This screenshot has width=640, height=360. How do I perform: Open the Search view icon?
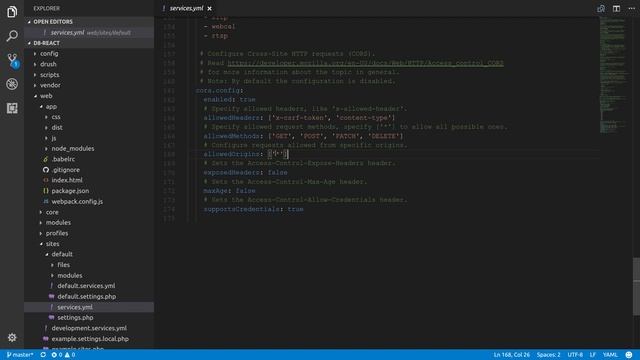[x=12, y=36]
